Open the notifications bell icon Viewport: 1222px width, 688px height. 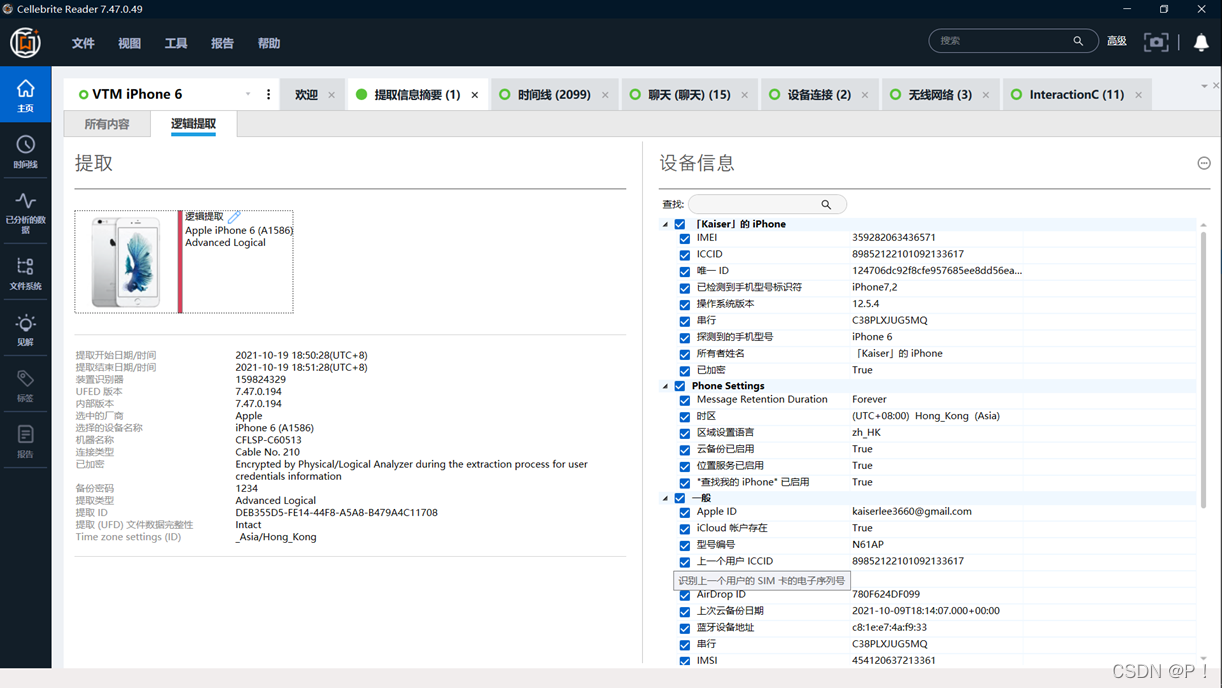pyautogui.click(x=1201, y=42)
